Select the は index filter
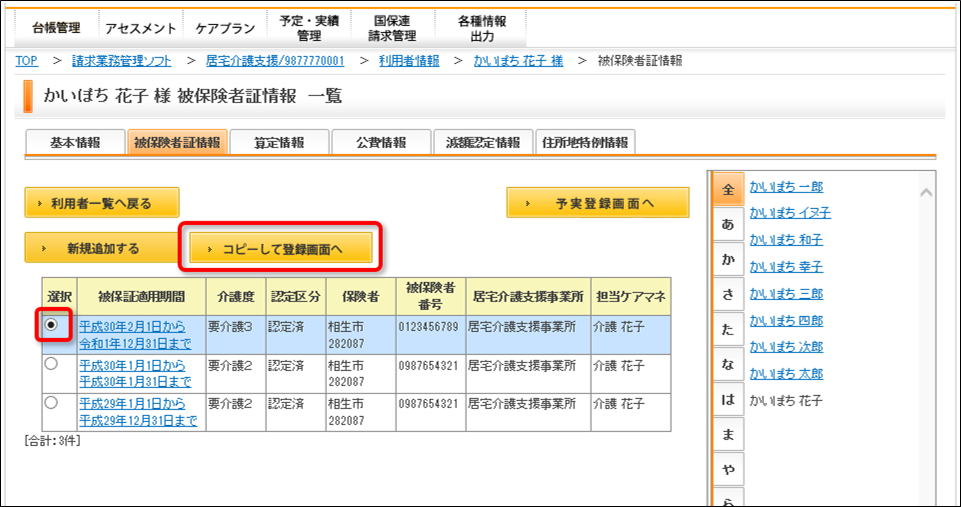This screenshot has height=507, width=961. click(728, 399)
